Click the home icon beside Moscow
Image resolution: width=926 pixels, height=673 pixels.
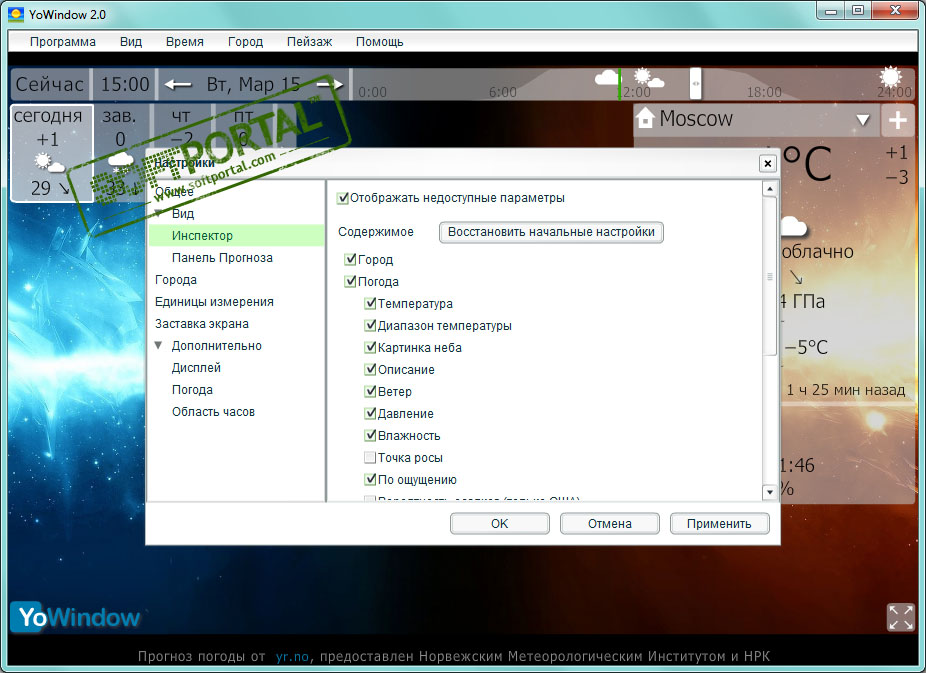click(x=645, y=118)
